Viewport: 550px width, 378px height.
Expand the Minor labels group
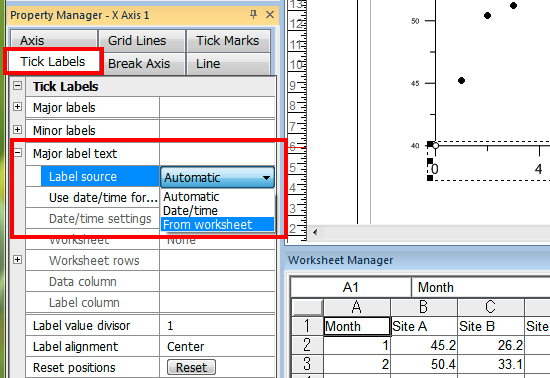tap(17, 130)
